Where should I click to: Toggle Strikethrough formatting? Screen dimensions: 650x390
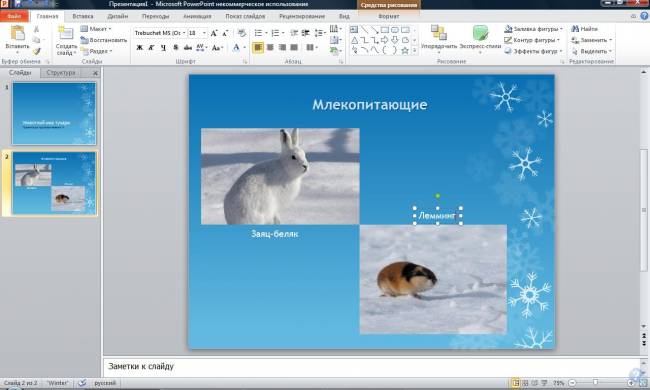[188, 47]
